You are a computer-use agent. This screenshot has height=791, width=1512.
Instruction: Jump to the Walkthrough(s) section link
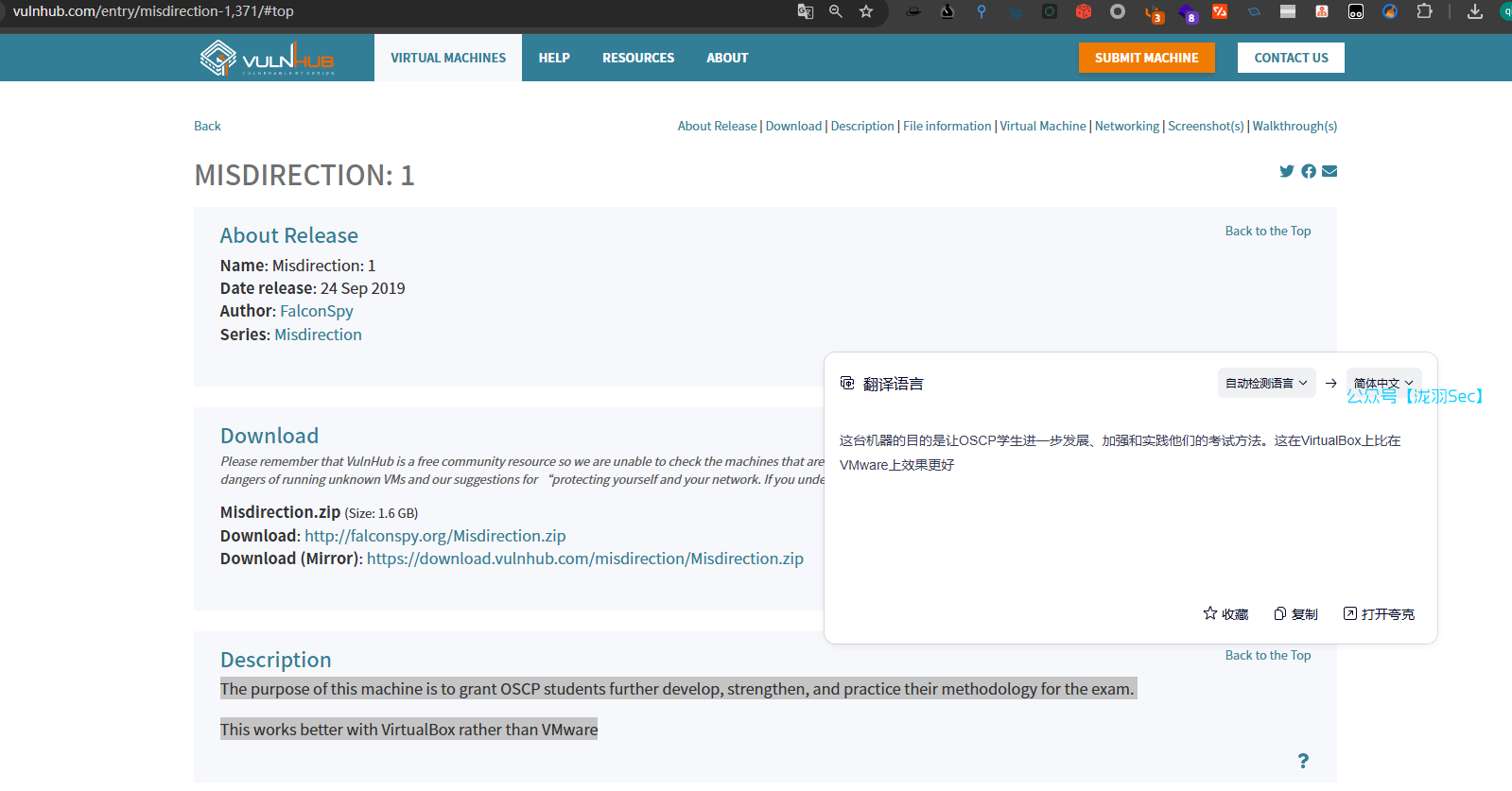(x=1295, y=126)
